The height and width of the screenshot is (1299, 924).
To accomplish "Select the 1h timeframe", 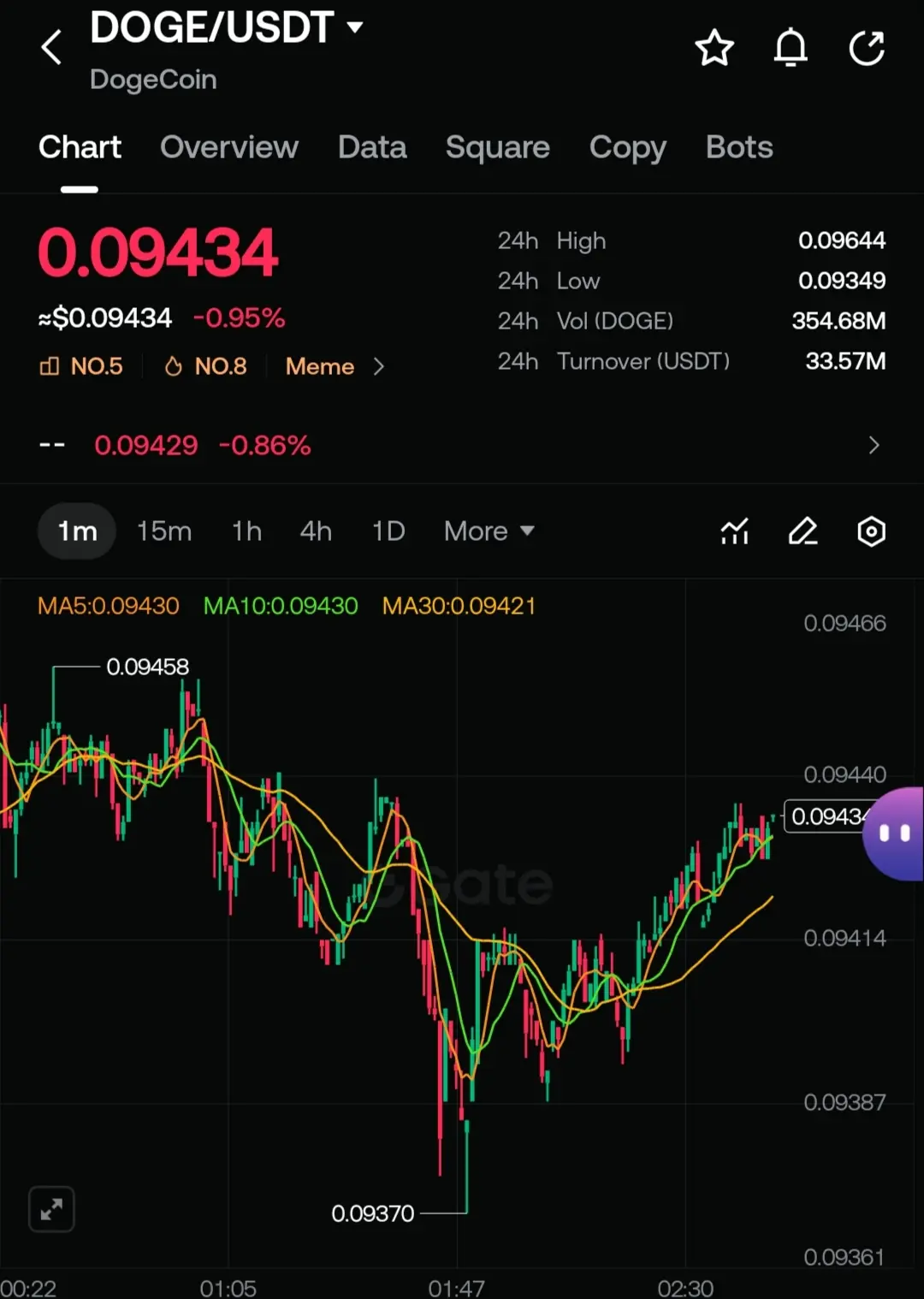I will point(246,531).
